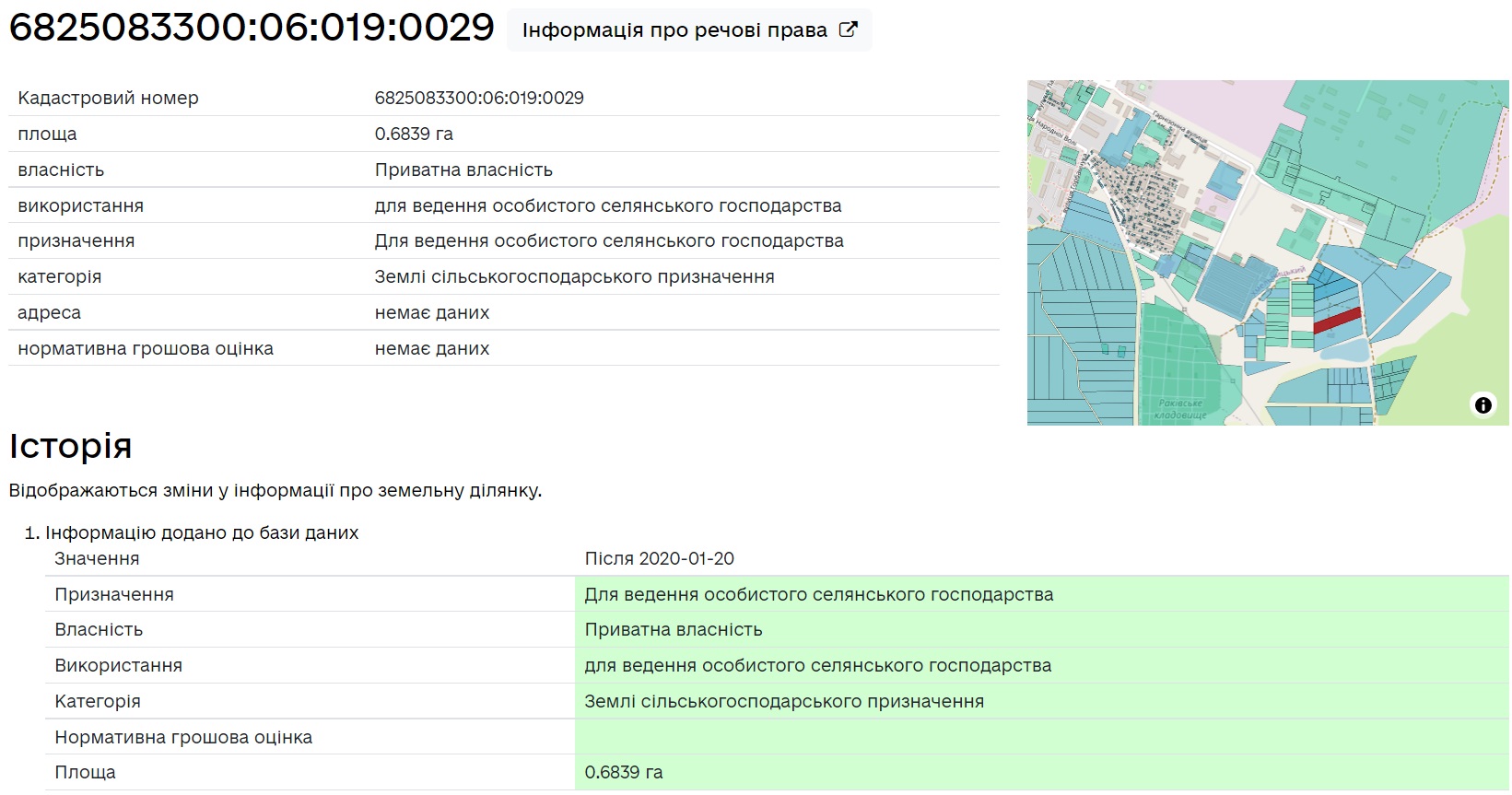1512x795 pixels.
Task: Click the map attribution info icon
Action: click(1483, 404)
